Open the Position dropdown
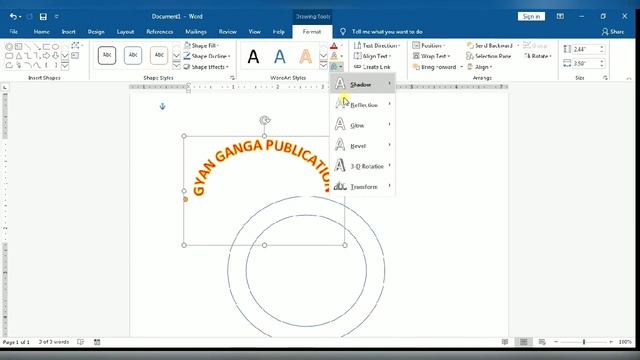The image size is (640, 360). [x=429, y=45]
